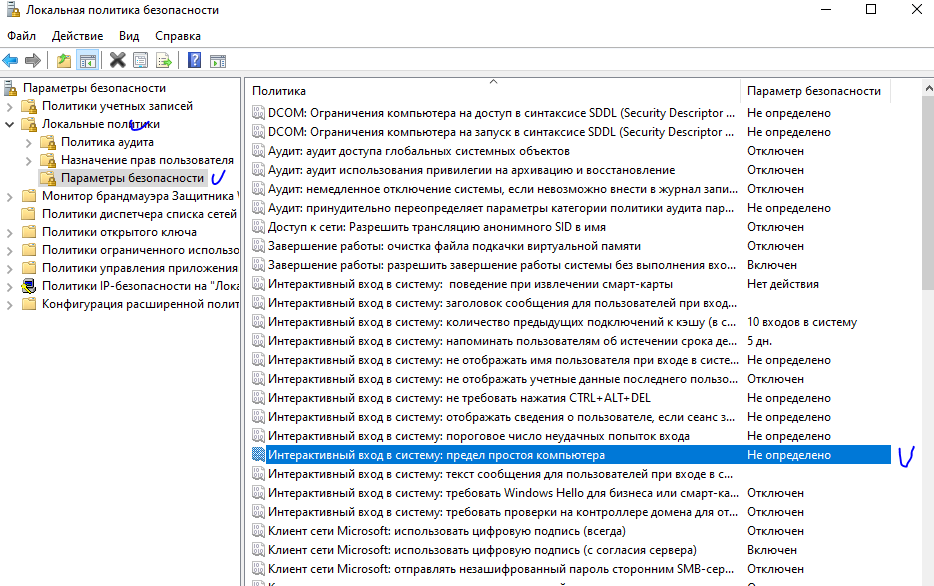
Task: Select 'отправлять незашифрованный пароль сторонним SMB' policy
Action: click(x=501, y=569)
